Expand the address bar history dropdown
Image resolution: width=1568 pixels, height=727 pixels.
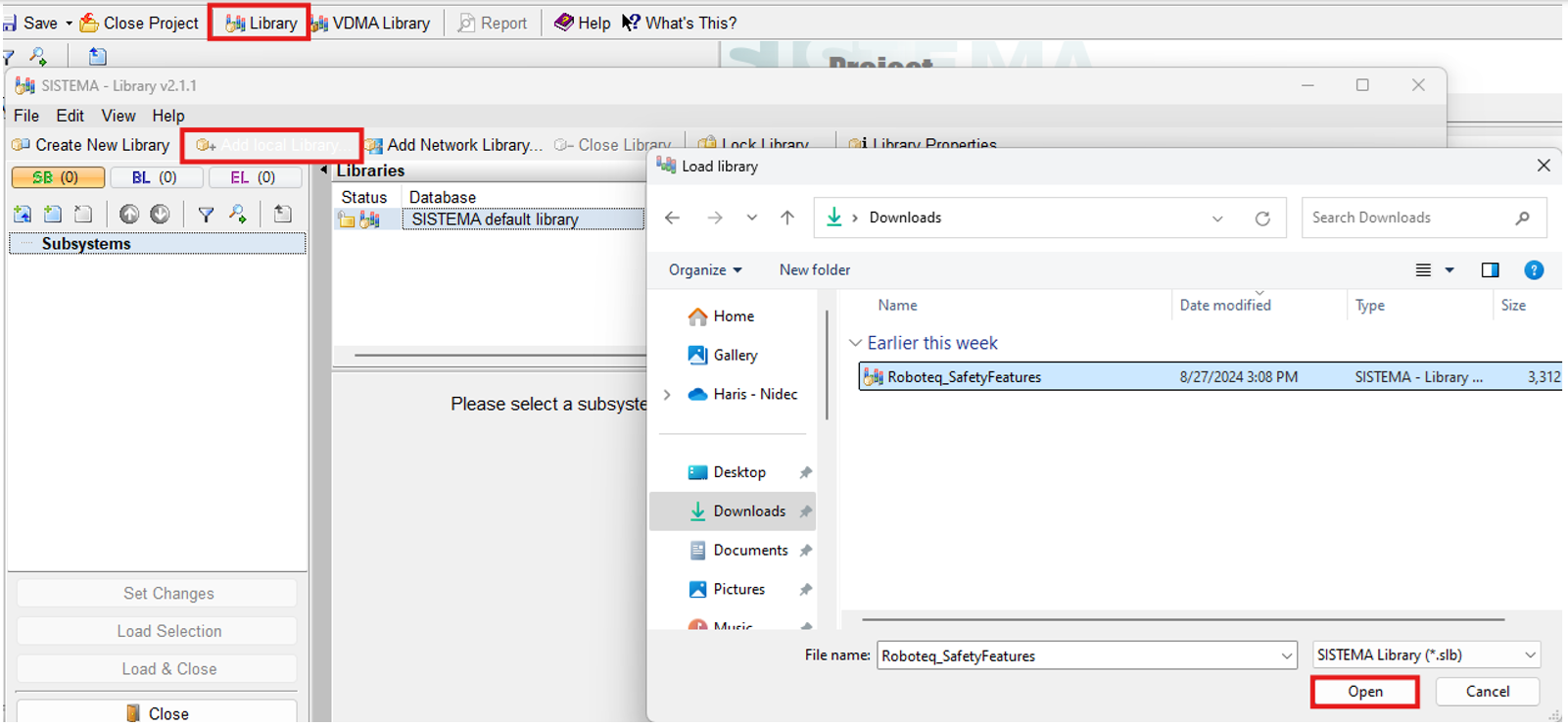tap(1217, 218)
